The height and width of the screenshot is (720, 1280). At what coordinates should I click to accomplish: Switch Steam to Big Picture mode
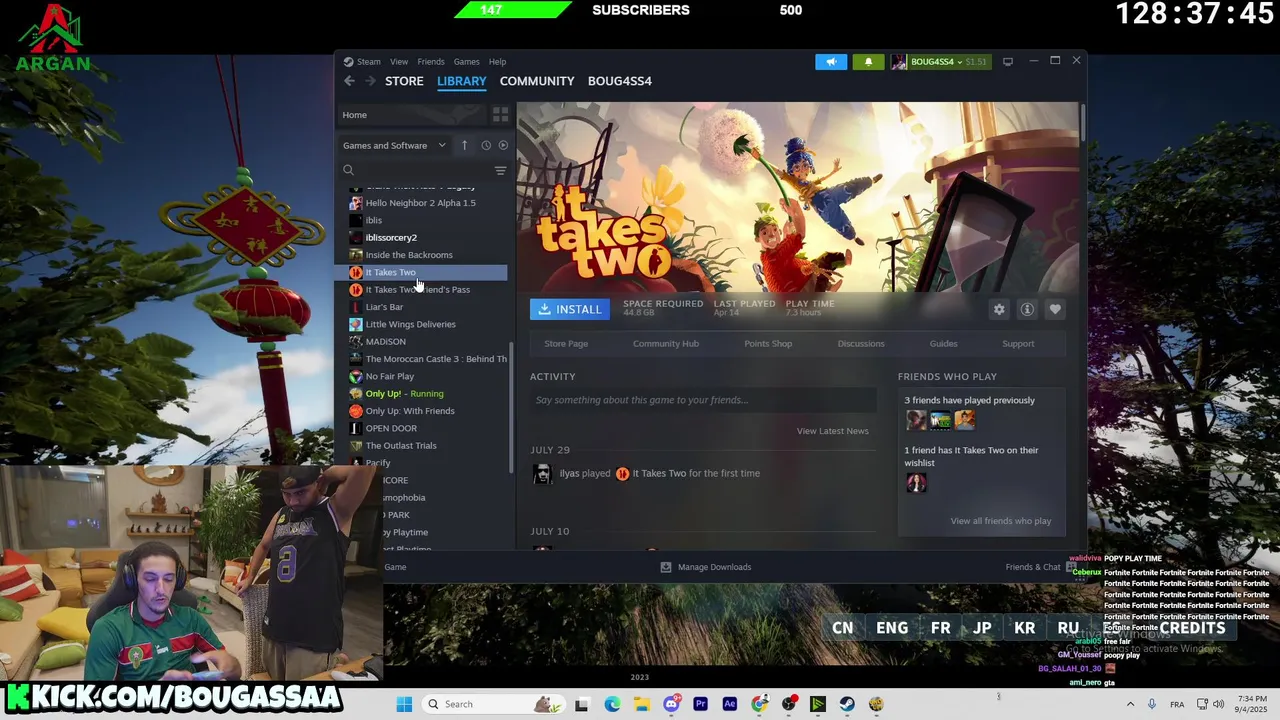(1008, 61)
